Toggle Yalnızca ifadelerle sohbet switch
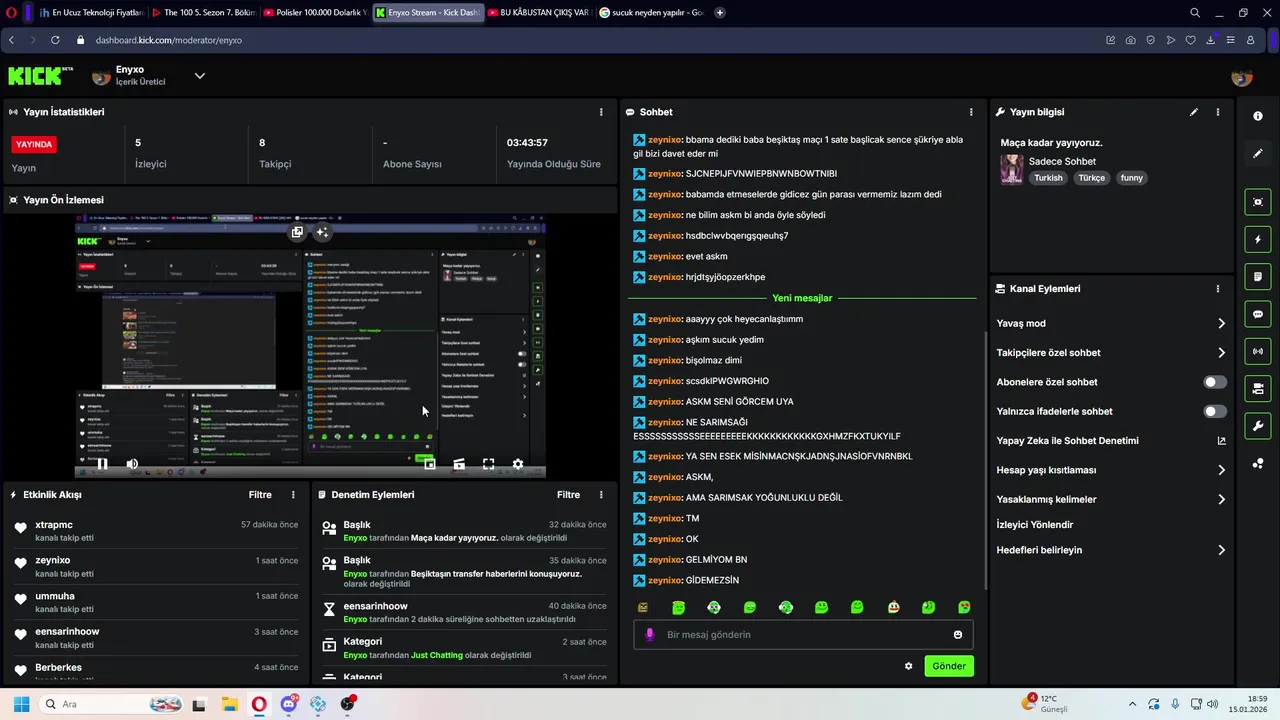1280x720 pixels. [x=1215, y=411]
